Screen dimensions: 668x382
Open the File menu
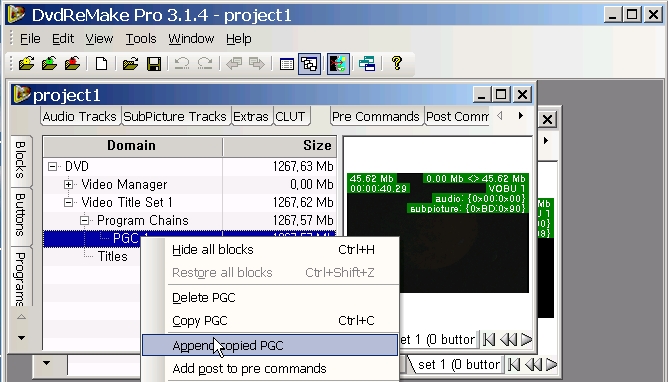tap(30, 39)
